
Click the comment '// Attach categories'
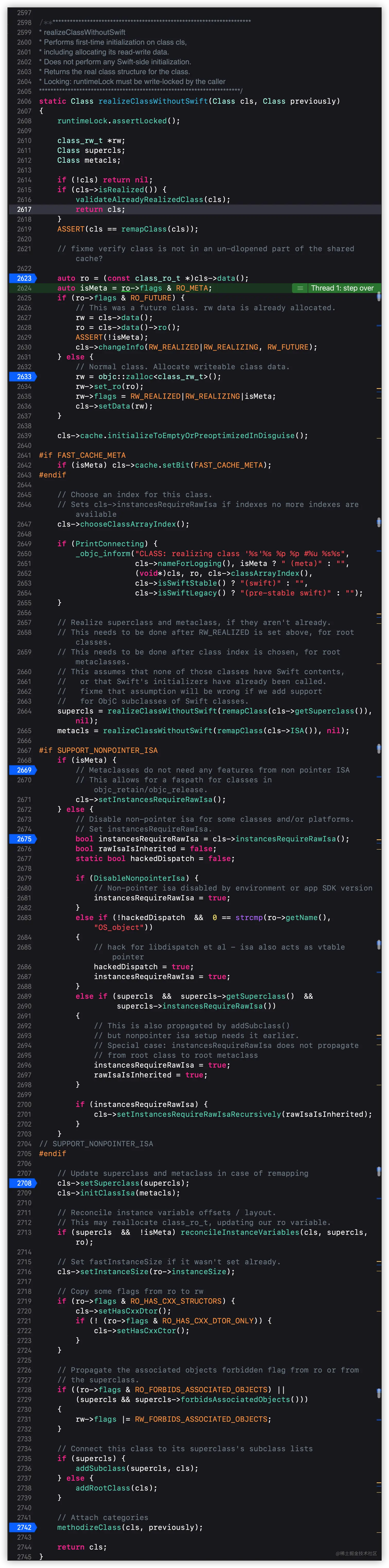pyautogui.click(x=103, y=1517)
